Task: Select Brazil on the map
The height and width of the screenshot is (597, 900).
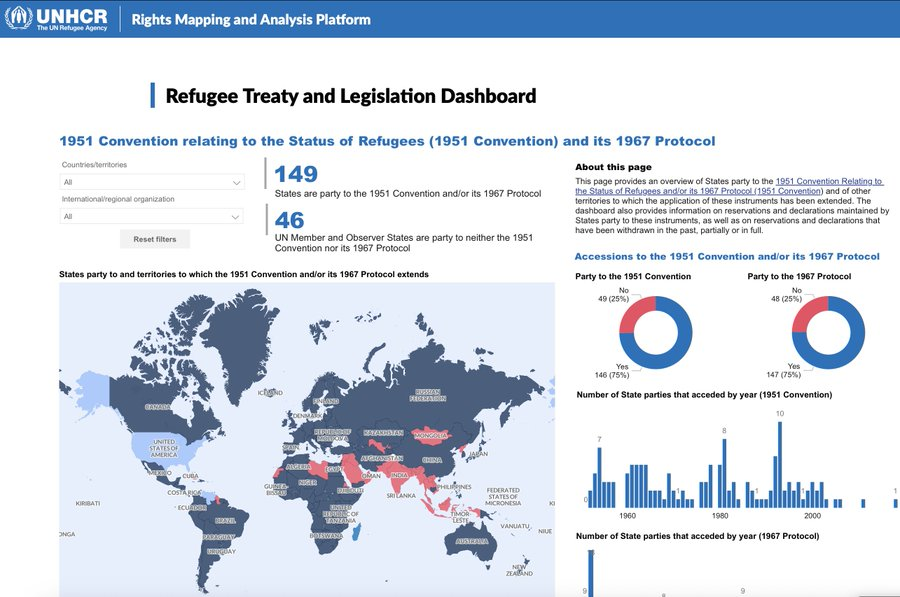Action: tap(225, 521)
